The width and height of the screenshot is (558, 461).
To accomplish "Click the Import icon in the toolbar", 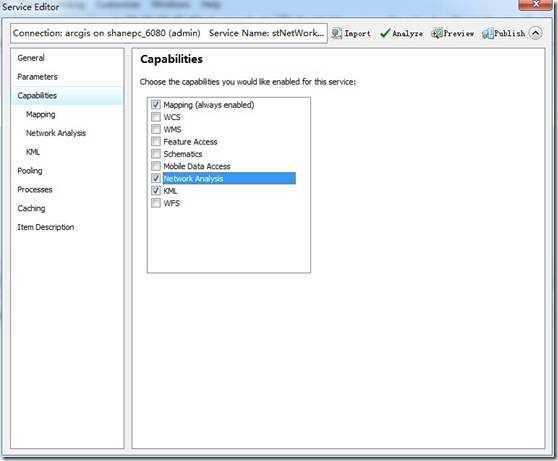I will pyautogui.click(x=336, y=33).
